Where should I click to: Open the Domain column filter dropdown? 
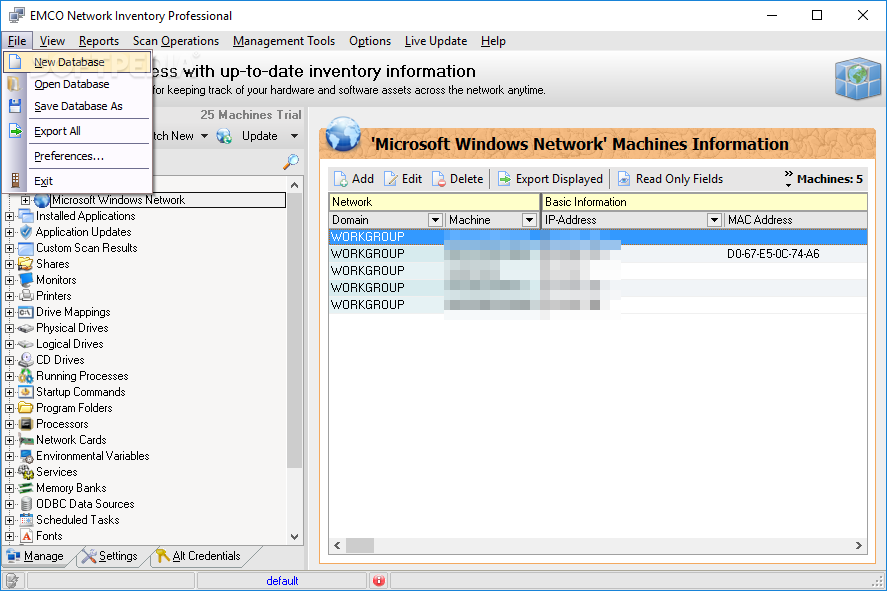click(x=435, y=220)
